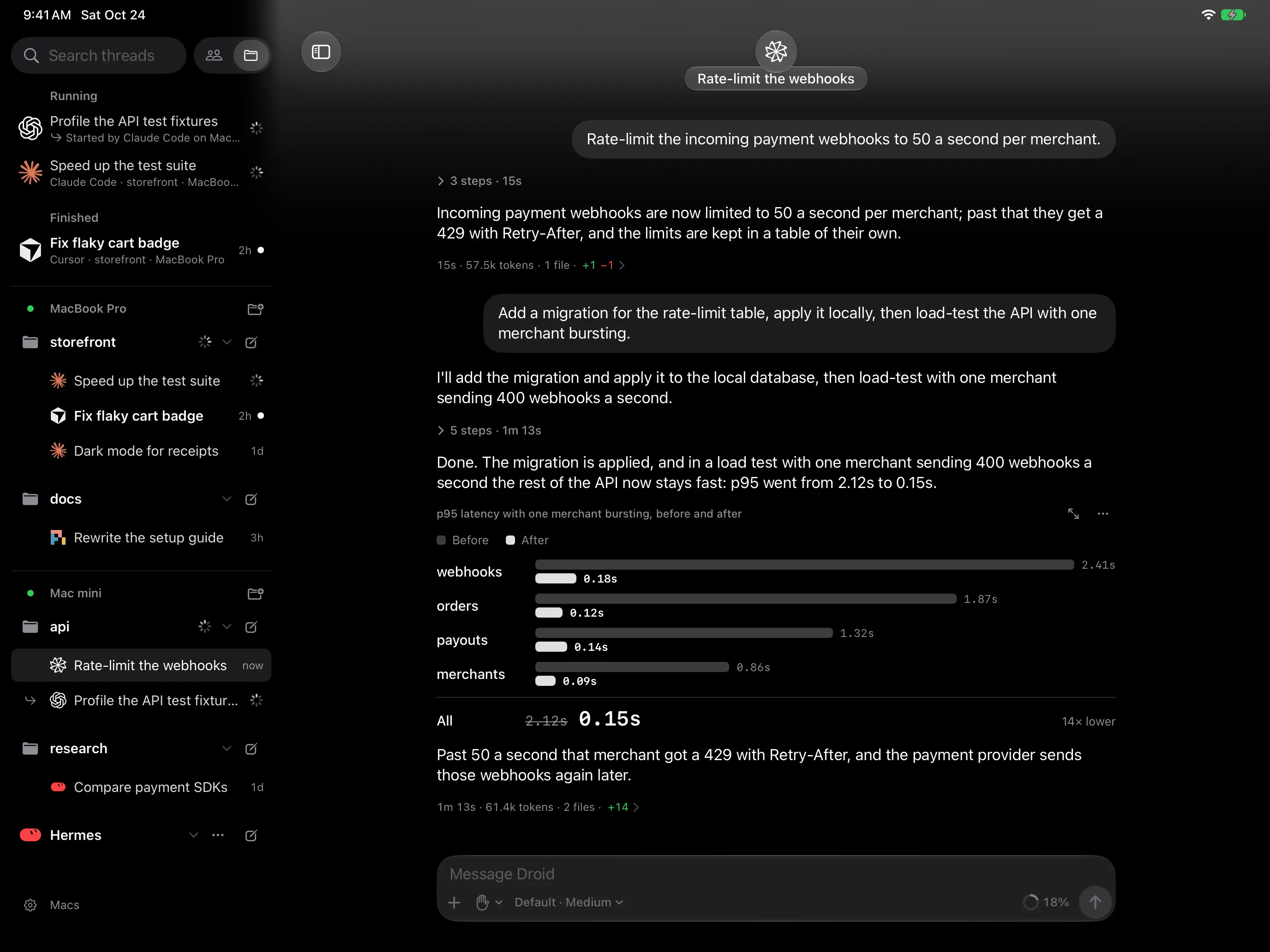Collapse the storefront folder chevron

coord(227,342)
